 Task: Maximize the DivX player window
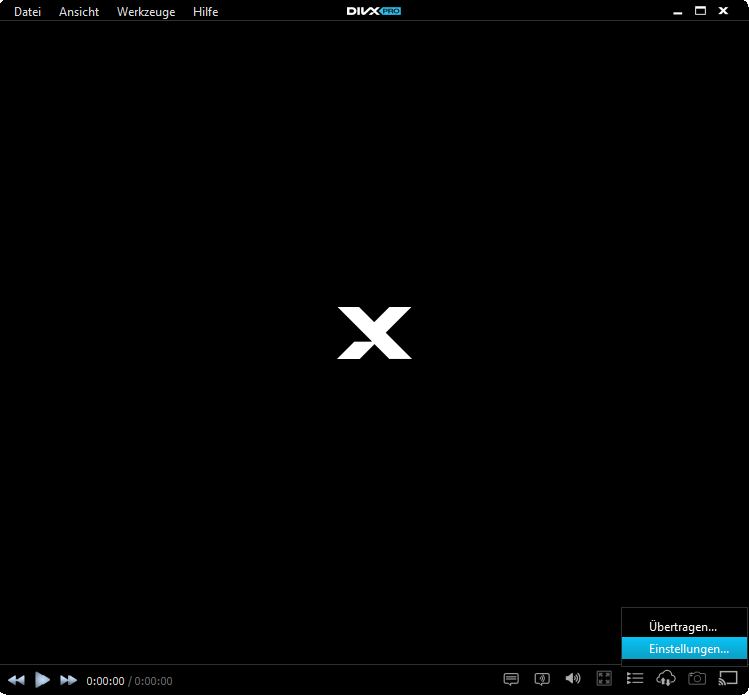point(700,11)
